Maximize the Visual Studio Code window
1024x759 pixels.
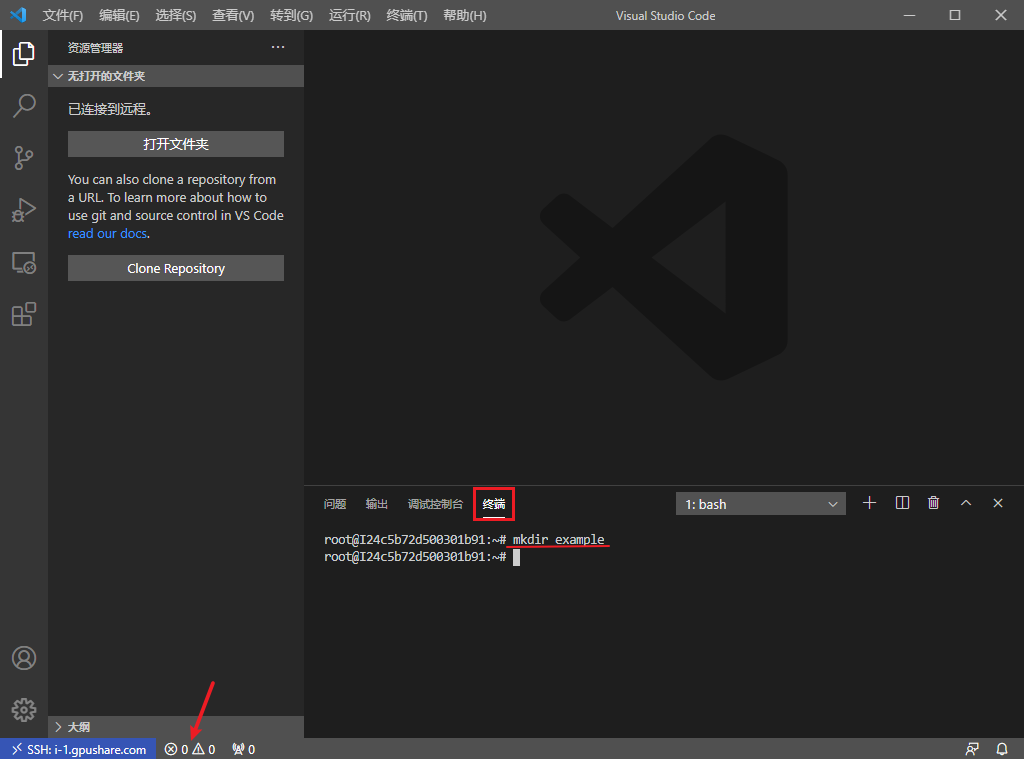955,15
